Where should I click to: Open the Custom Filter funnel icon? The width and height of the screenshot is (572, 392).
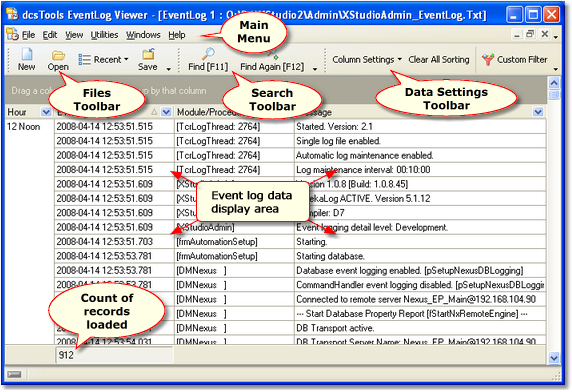click(488, 59)
